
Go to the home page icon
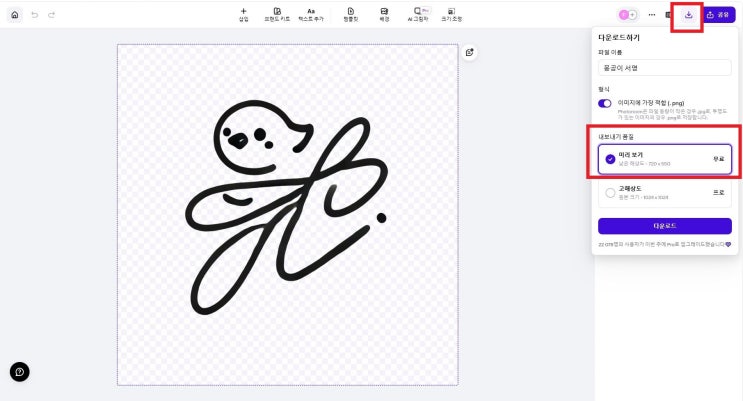[x=14, y=15]
